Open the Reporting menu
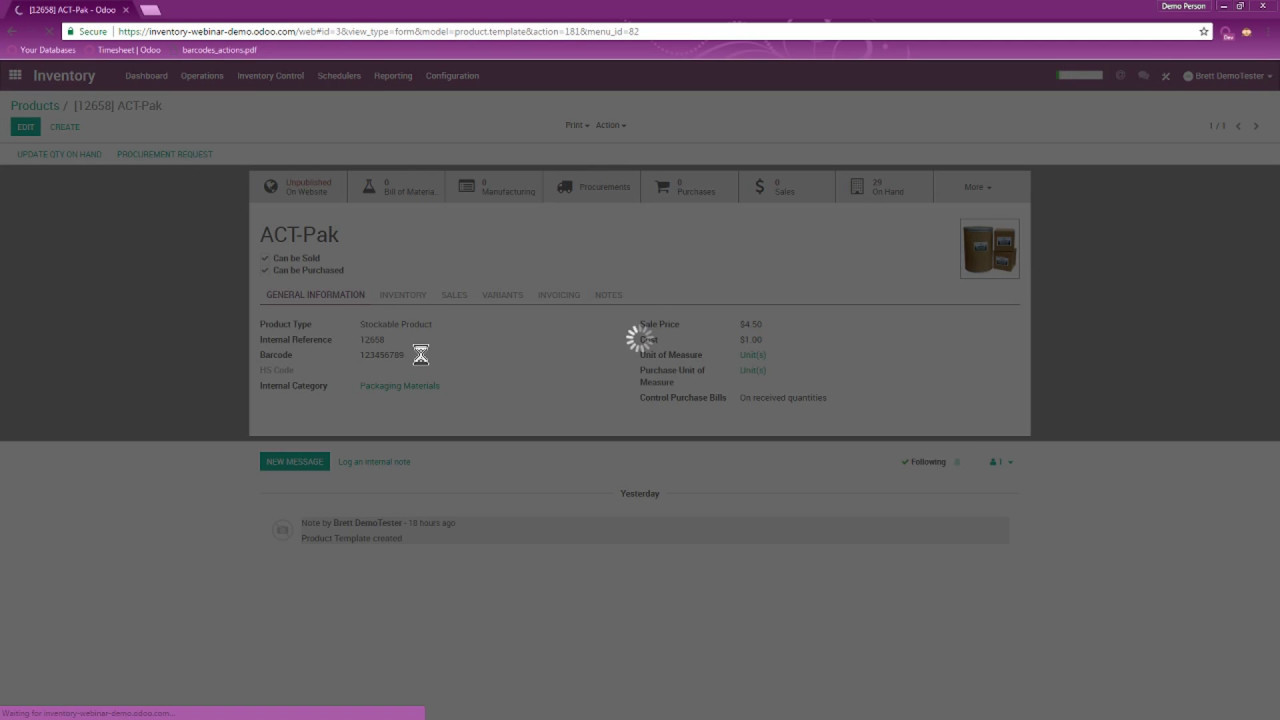Viewport: 1280px width, 720px height. point(393,76)
